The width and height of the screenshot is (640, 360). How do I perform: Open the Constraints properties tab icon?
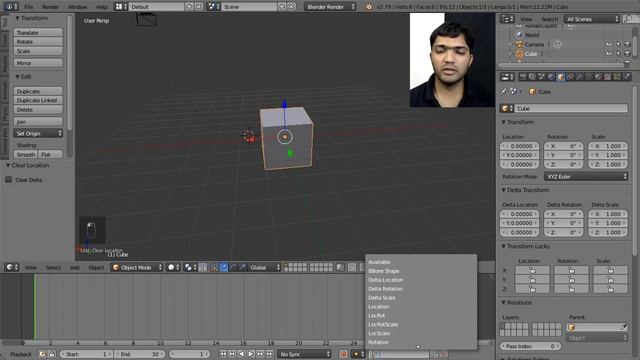pyautogui.click(x=570, y=77)
